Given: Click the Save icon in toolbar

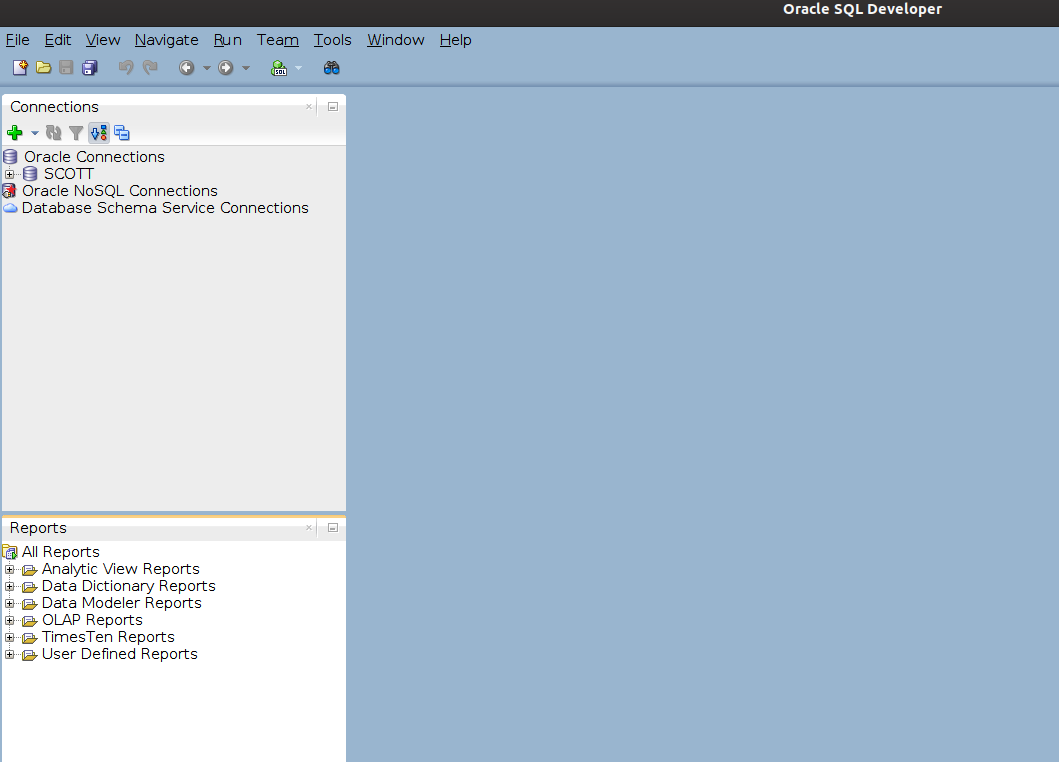Looking at the screenshot, I should pos(66,68).
